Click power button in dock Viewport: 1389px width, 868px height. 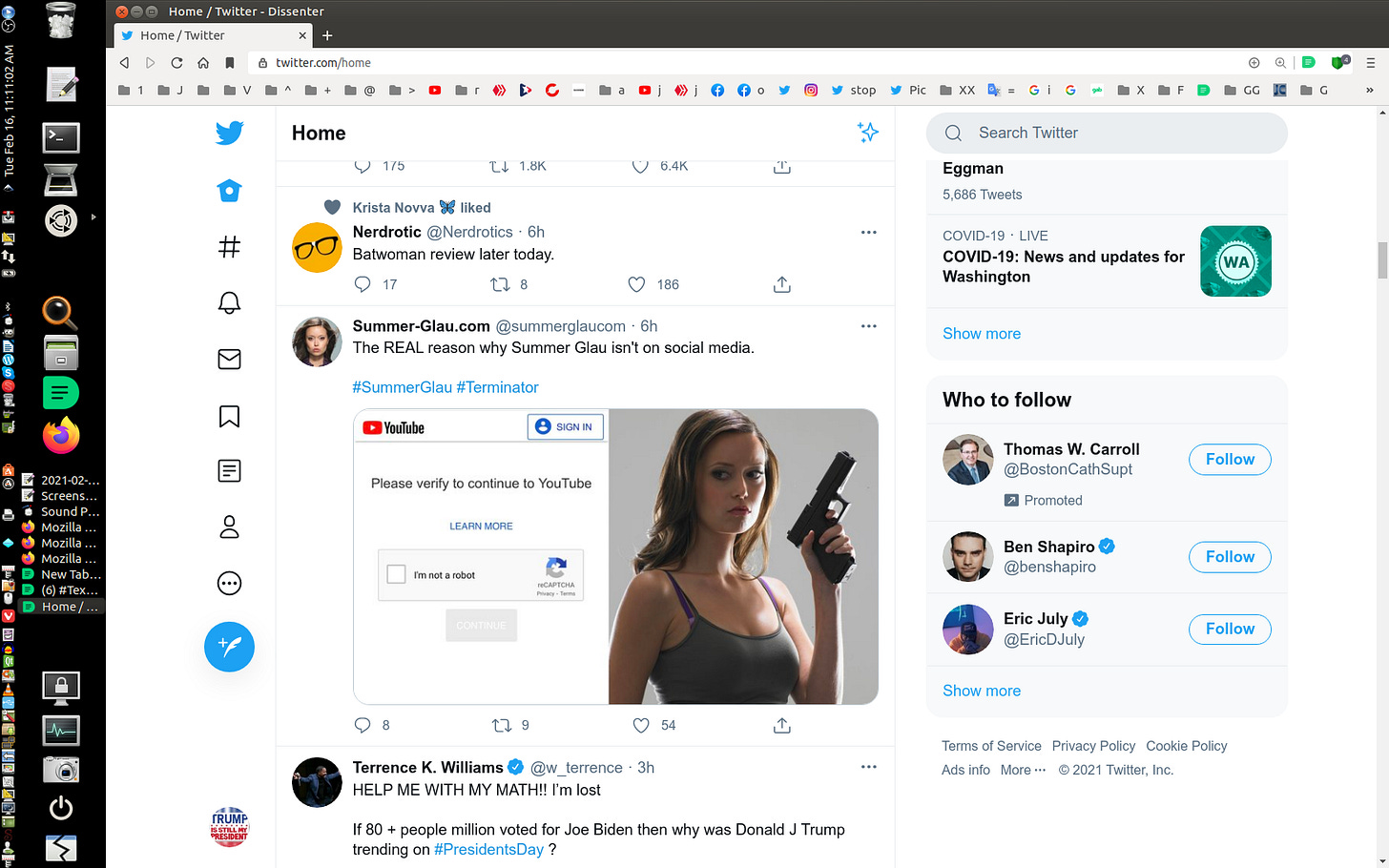click(61, 808)
